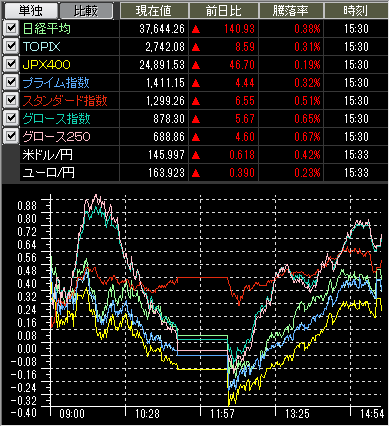The height and width of the screenshot is (427, 390).
Task: Uncheck the グロース250 checkbox
Action: click(11, 136)
